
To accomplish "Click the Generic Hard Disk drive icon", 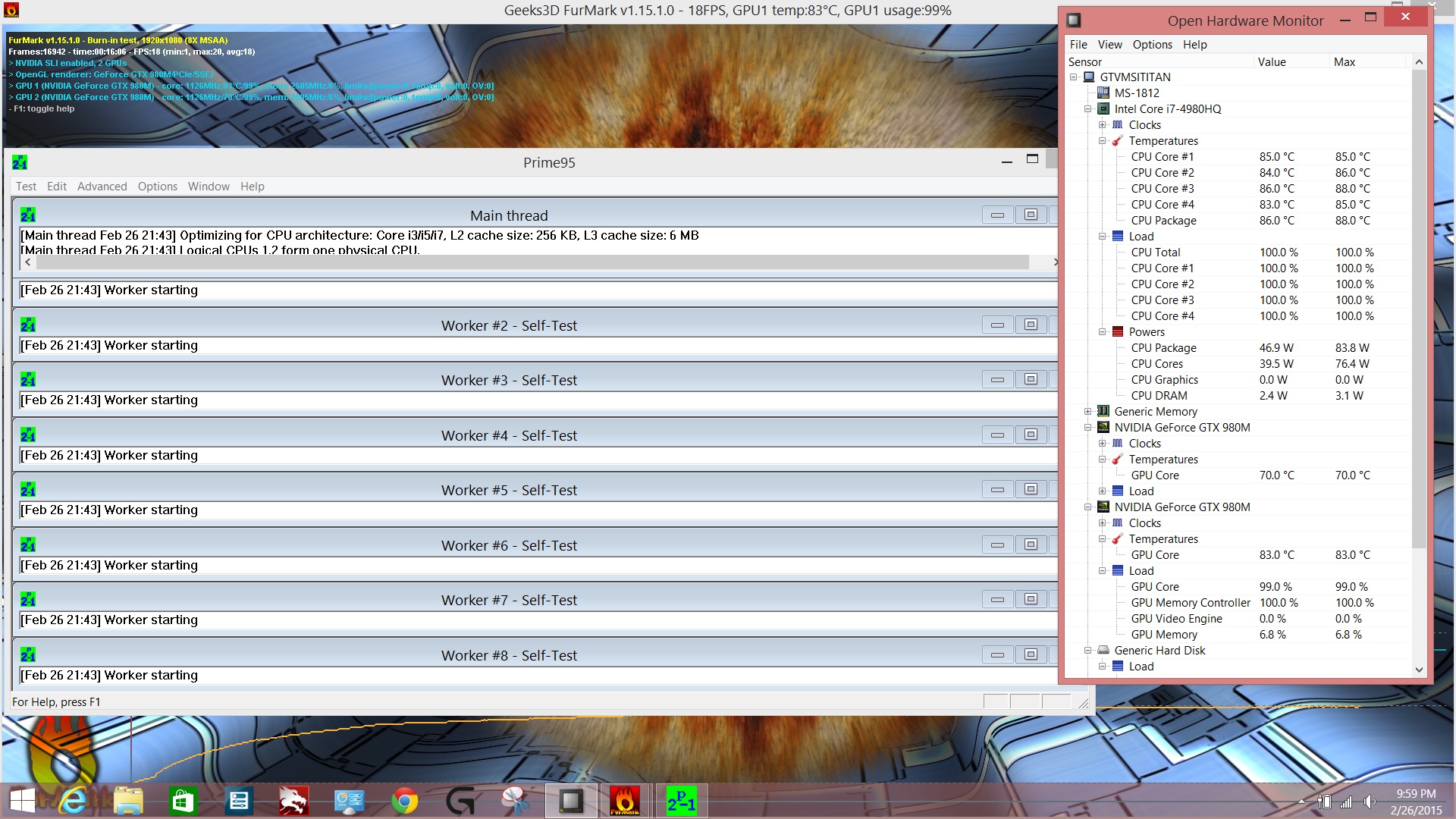I will pyautogui.click(x=1103, y=651).
